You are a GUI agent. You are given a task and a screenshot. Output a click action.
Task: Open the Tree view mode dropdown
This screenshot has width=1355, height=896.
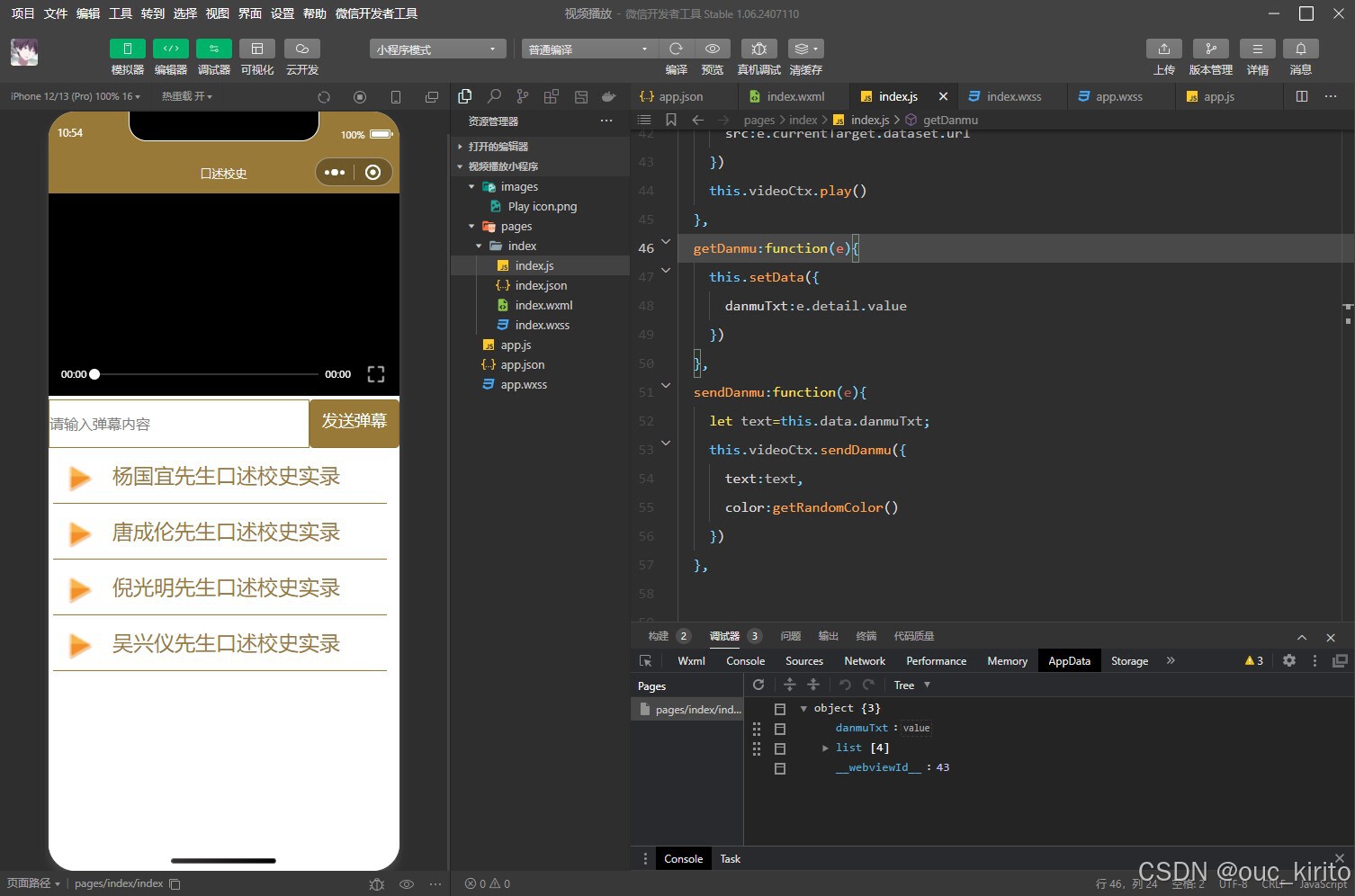[911, 685]
